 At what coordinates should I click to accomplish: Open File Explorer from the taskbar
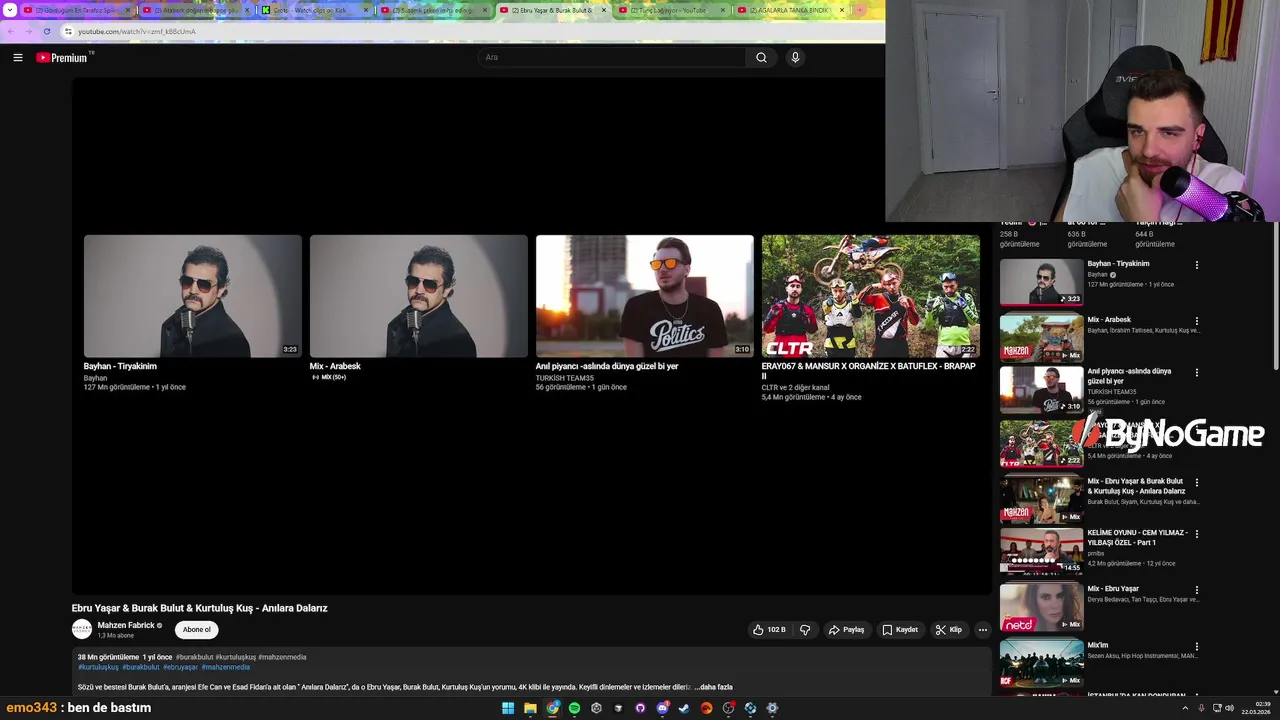pyautogui.click(x=530, y=708)
